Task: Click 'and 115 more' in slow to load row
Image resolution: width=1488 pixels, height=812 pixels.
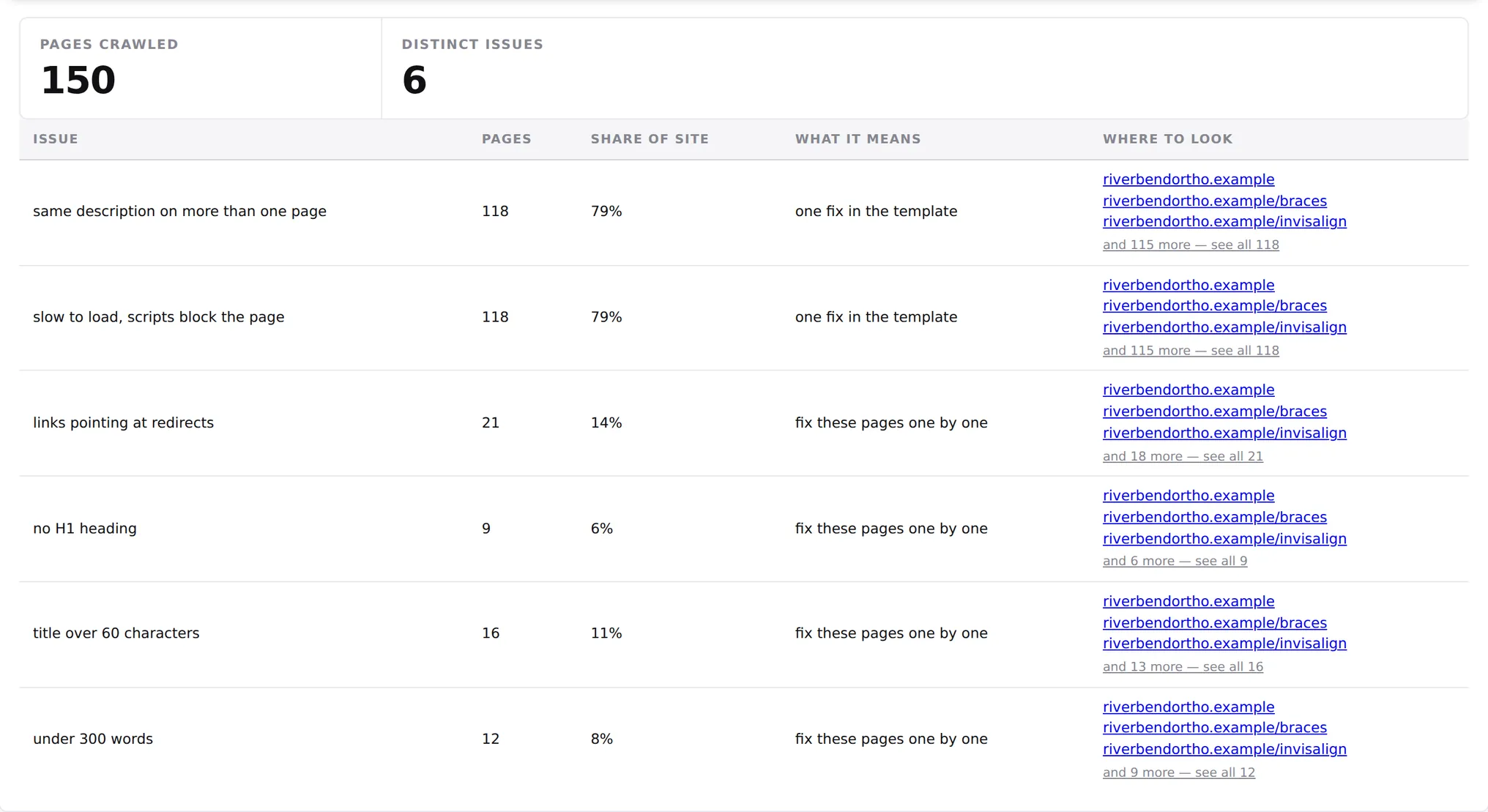Action: pos(1191,350)
